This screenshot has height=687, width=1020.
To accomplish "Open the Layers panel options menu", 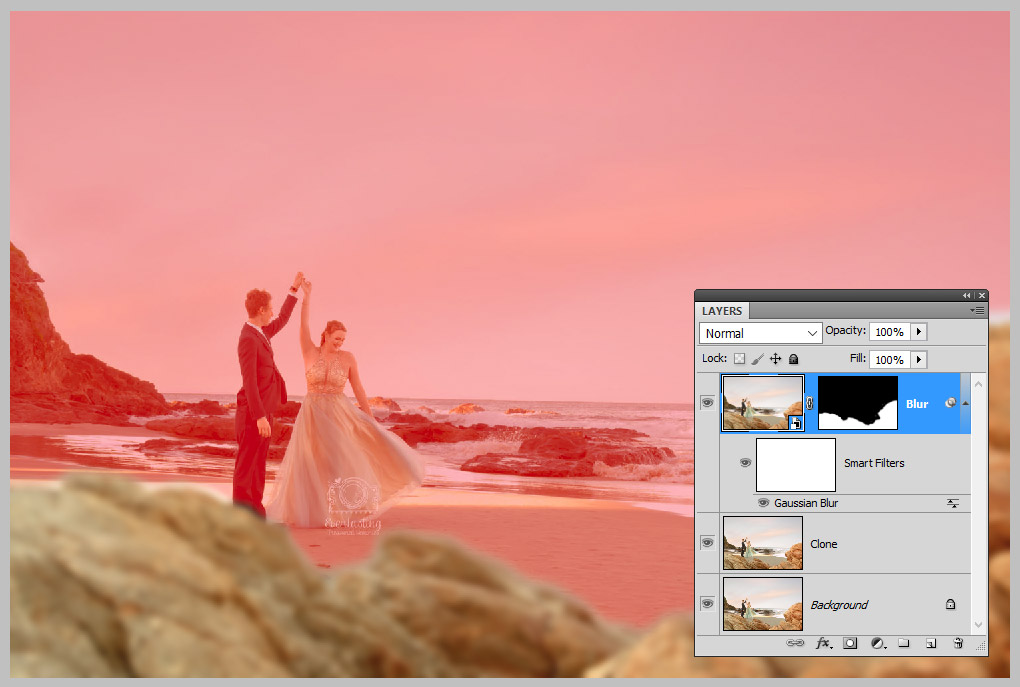I will (x=978, y=311).
